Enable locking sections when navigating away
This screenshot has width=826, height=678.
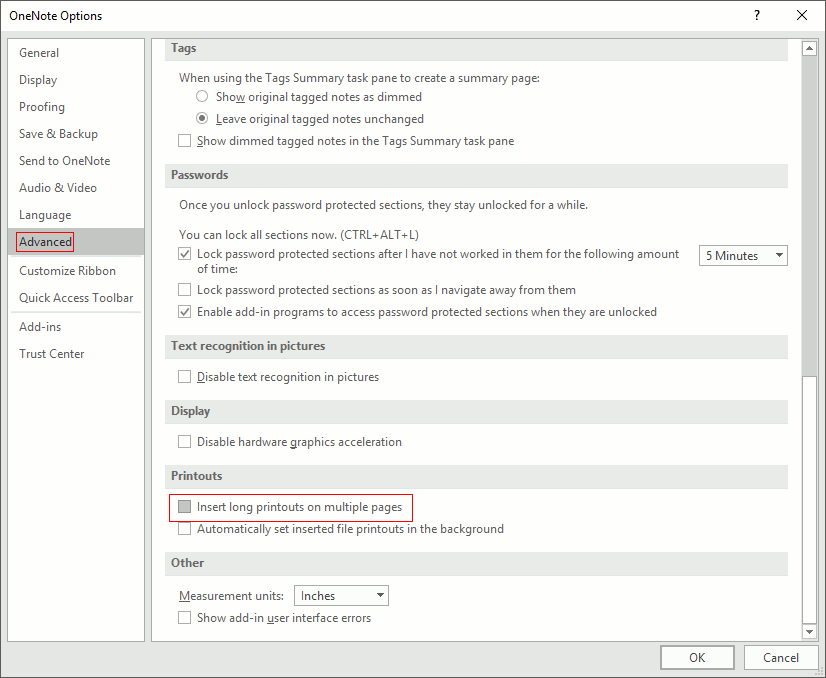pos(184,290)
